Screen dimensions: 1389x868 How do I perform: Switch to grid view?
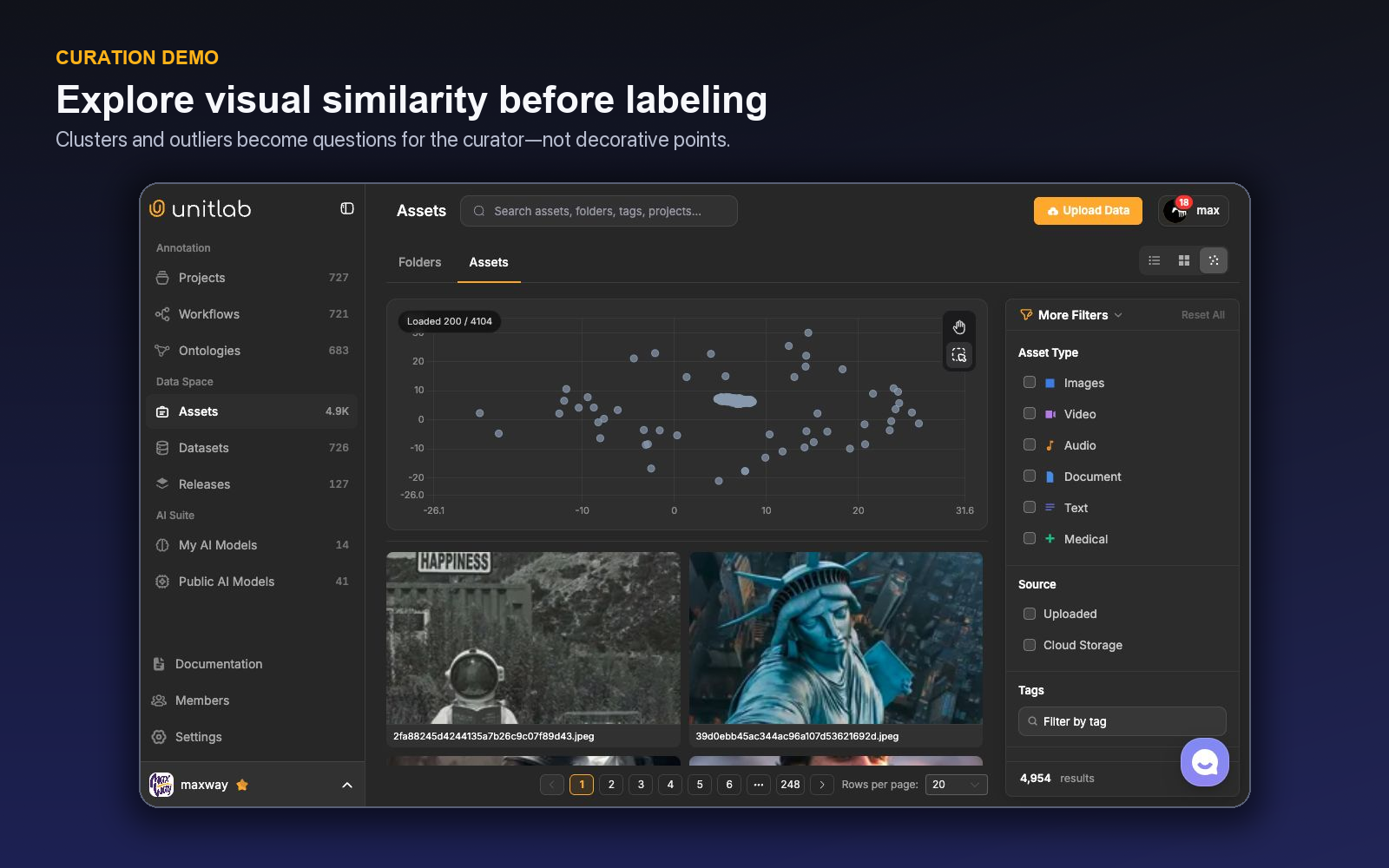click(x=1184, y=260)
